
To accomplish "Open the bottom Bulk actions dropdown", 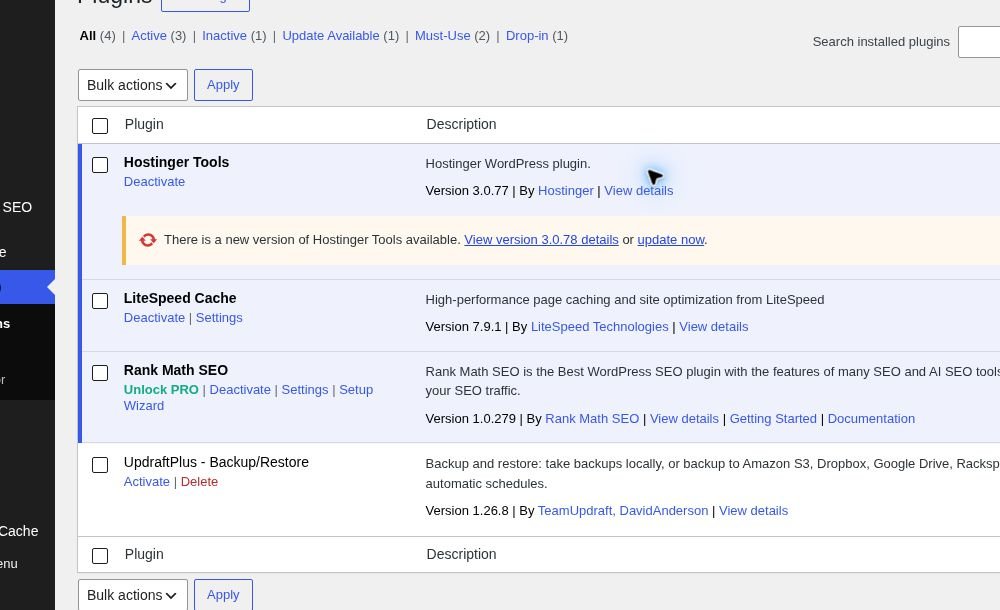I will click(133, 595).
